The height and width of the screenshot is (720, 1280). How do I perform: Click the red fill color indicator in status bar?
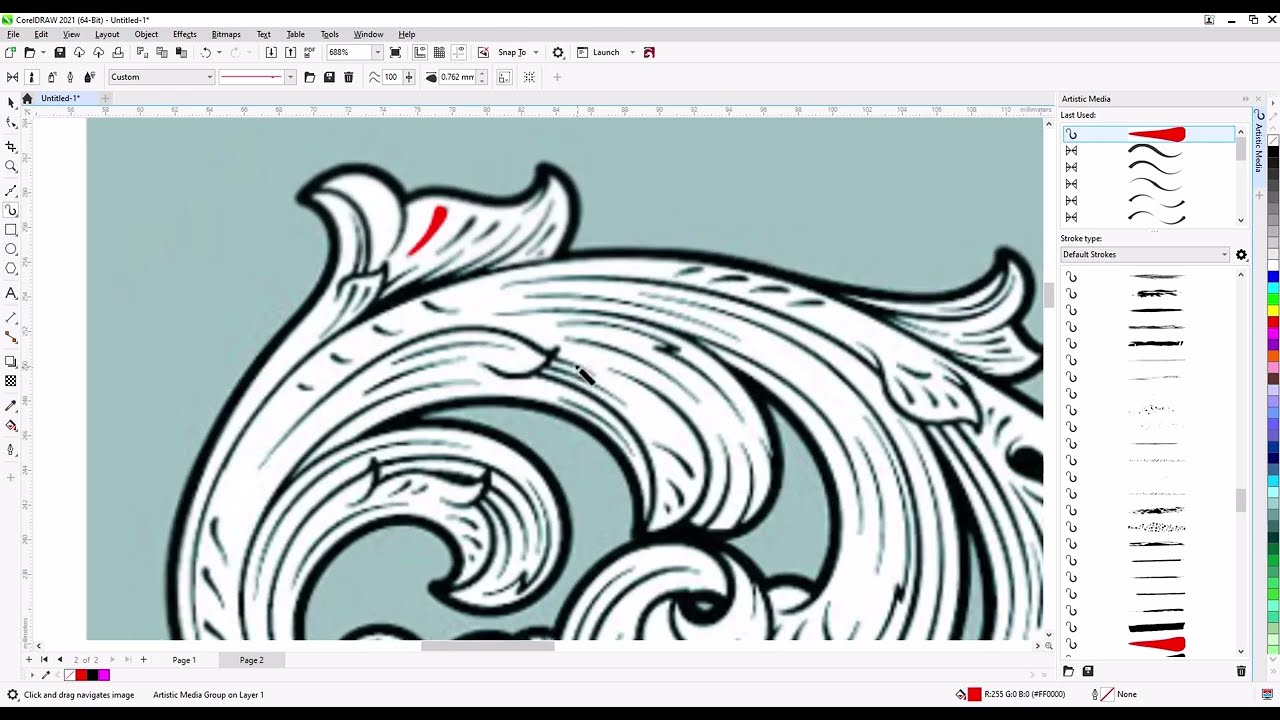(974, 694)
